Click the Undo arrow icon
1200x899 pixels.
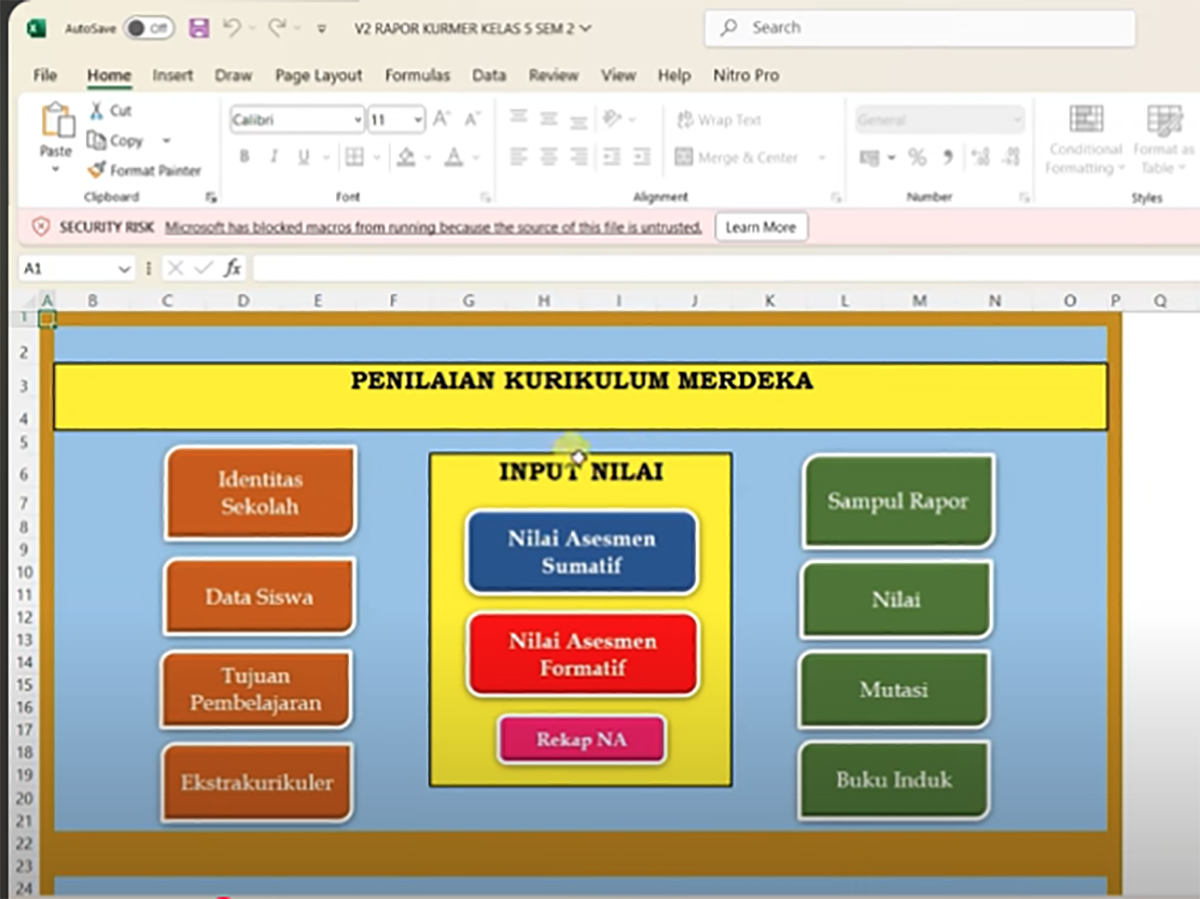pyautogui.click(x=232, y=29)
